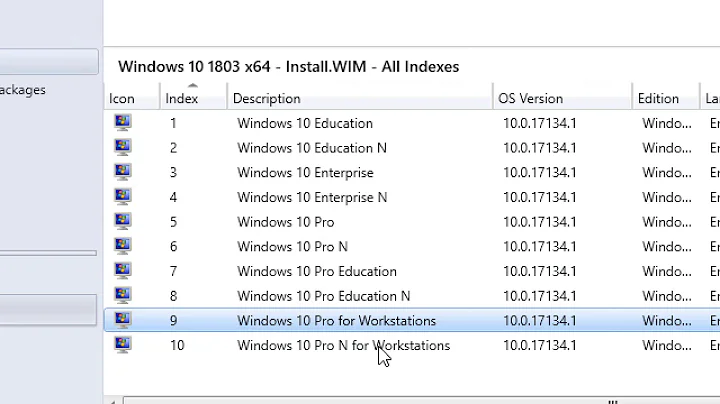Click the Windows 10 Enterprise N row icon
Image resolution: width=720 pixels, height=404 pixels.
coord(123,197)
